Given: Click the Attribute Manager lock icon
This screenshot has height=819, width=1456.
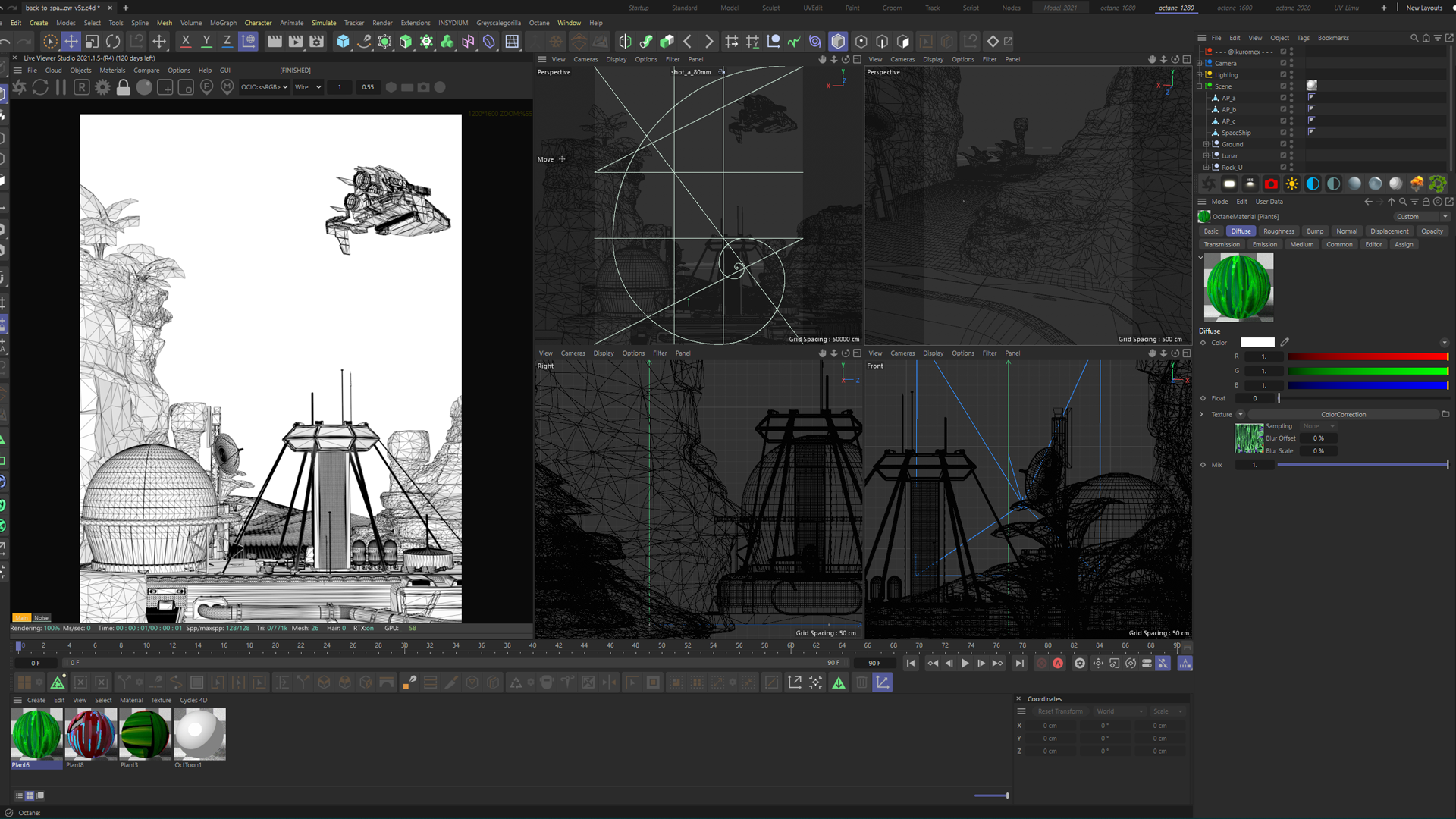Looking at the screenshot, I should (x=1426, y=202).
